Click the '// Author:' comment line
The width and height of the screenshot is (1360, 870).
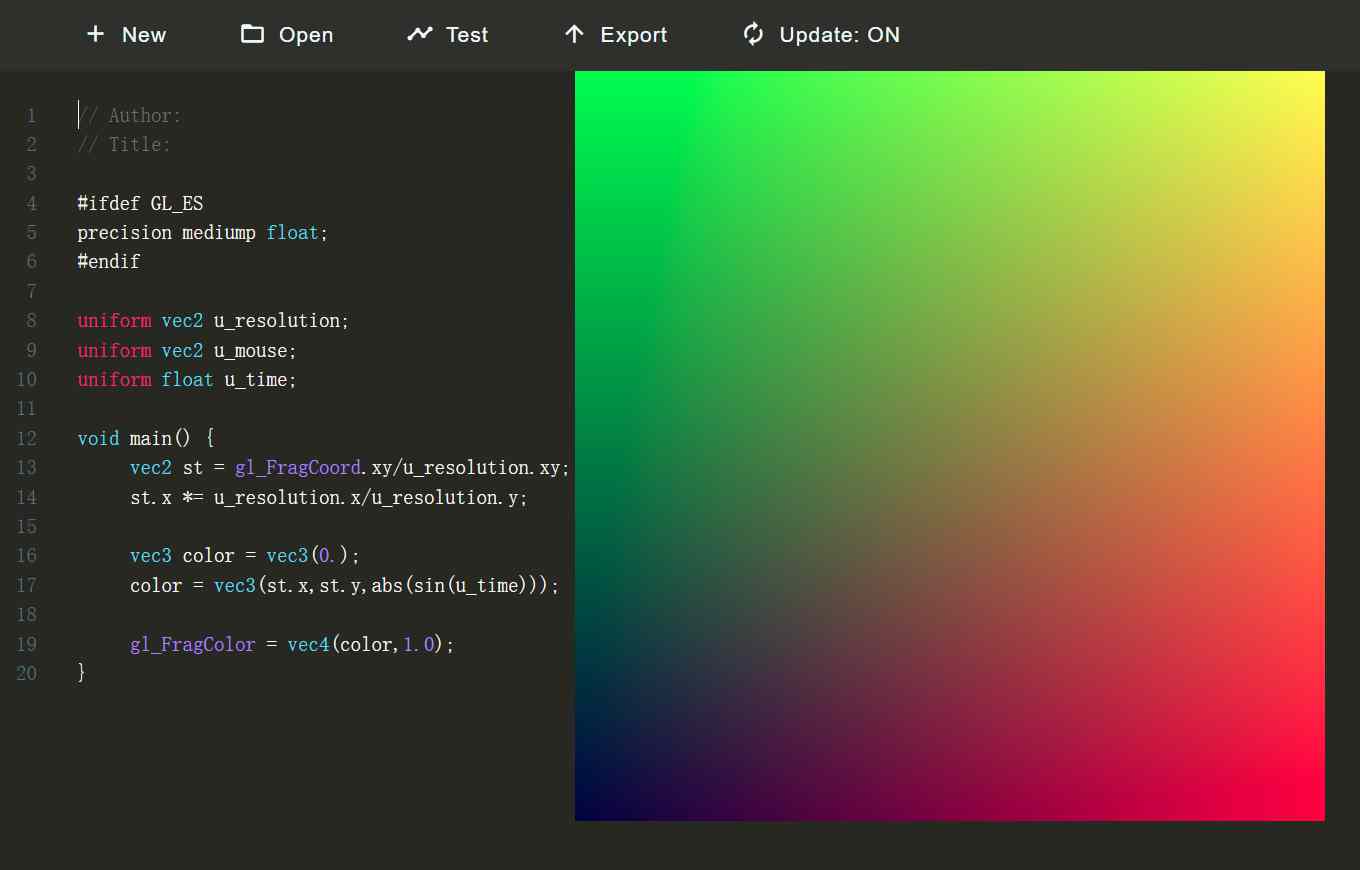[130, 115]
